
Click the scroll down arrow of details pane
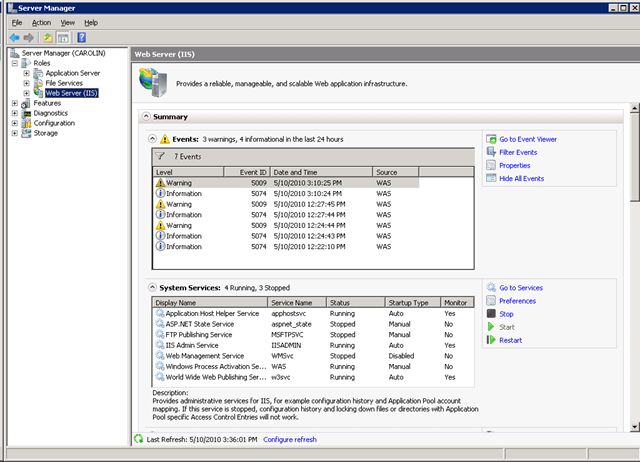tap(634, 427)
